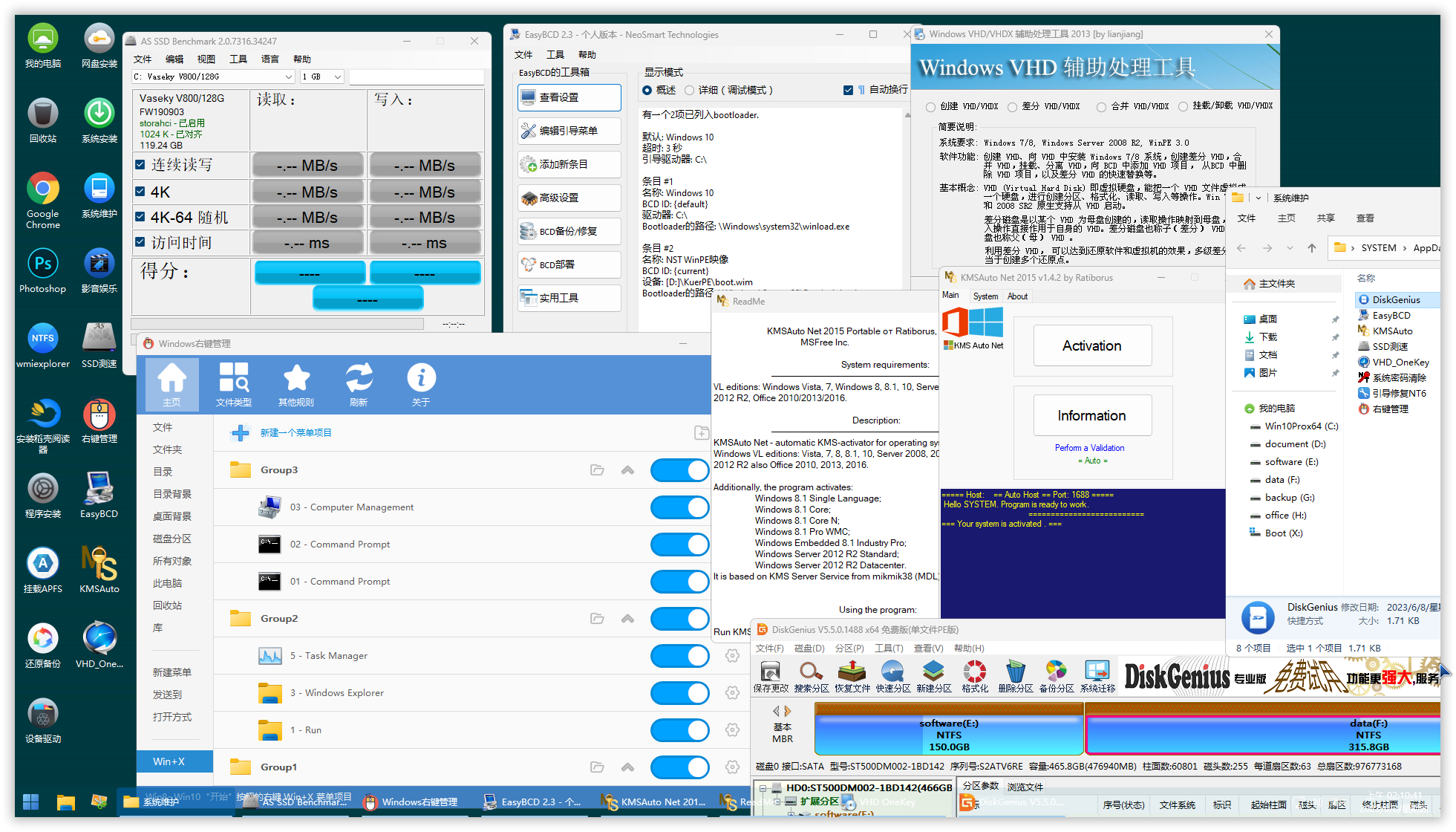
Task: Toggle the 访问时间 checkbox in AS SSD
Action: coord(140,242)
